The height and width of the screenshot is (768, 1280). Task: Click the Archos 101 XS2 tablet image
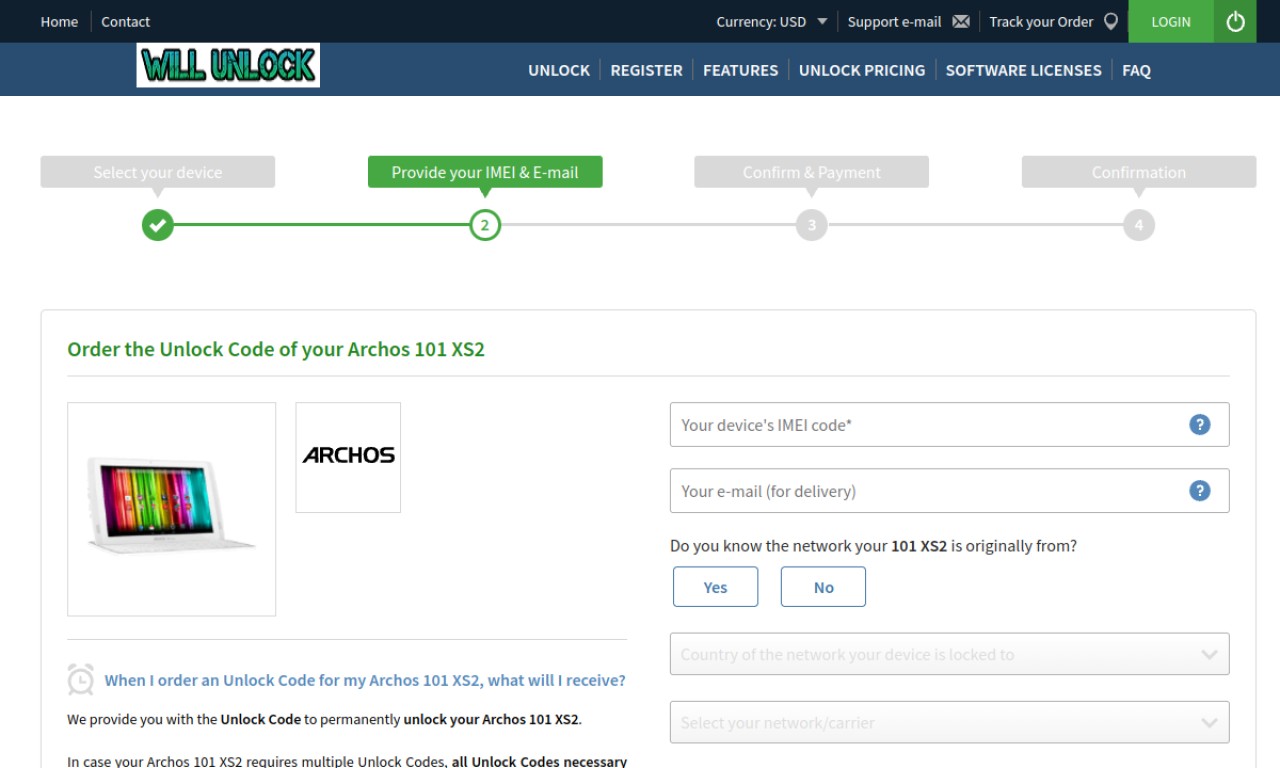[171, 509]
